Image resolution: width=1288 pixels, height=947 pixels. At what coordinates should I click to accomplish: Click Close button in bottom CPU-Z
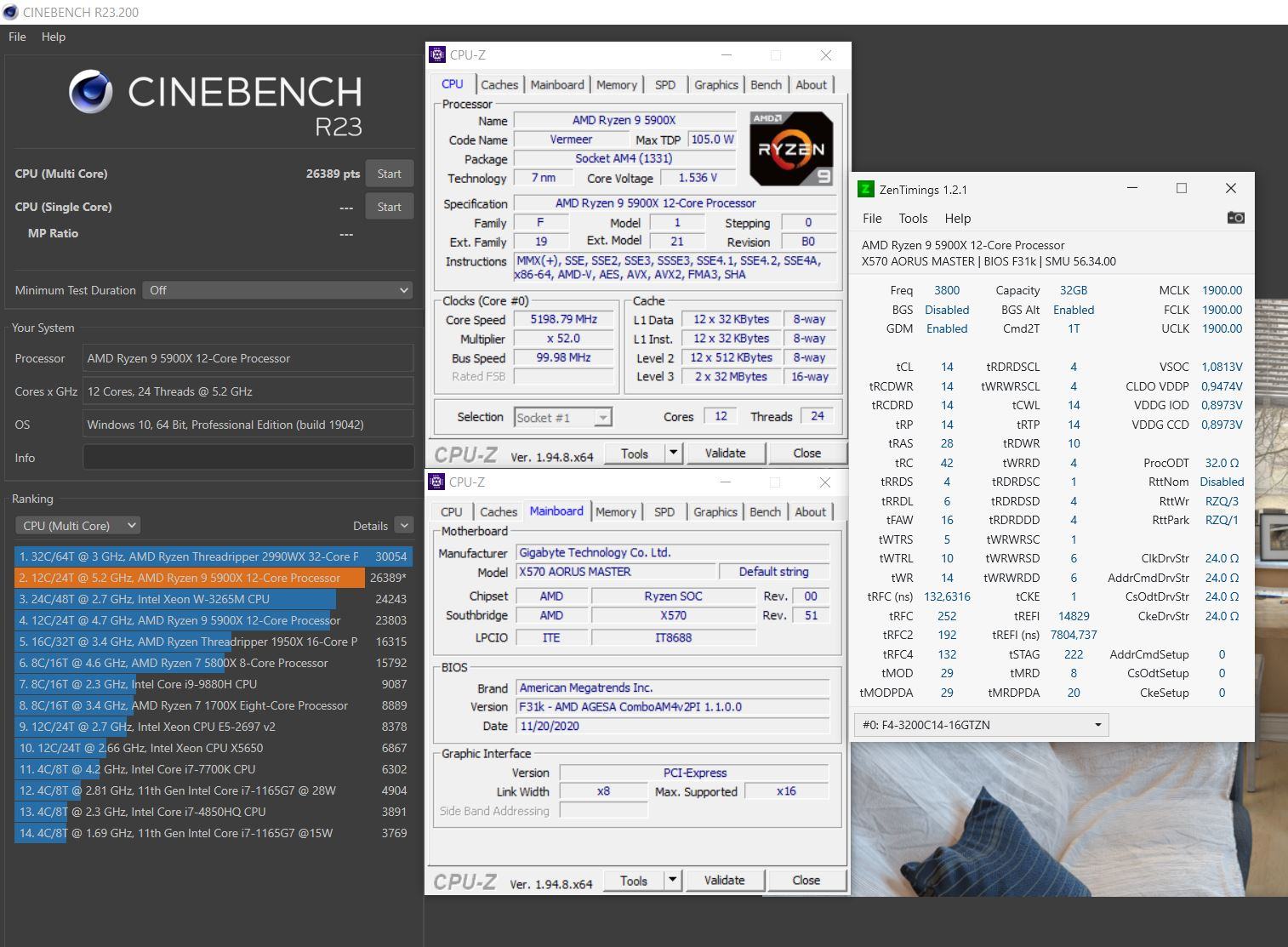click(806, 881)
